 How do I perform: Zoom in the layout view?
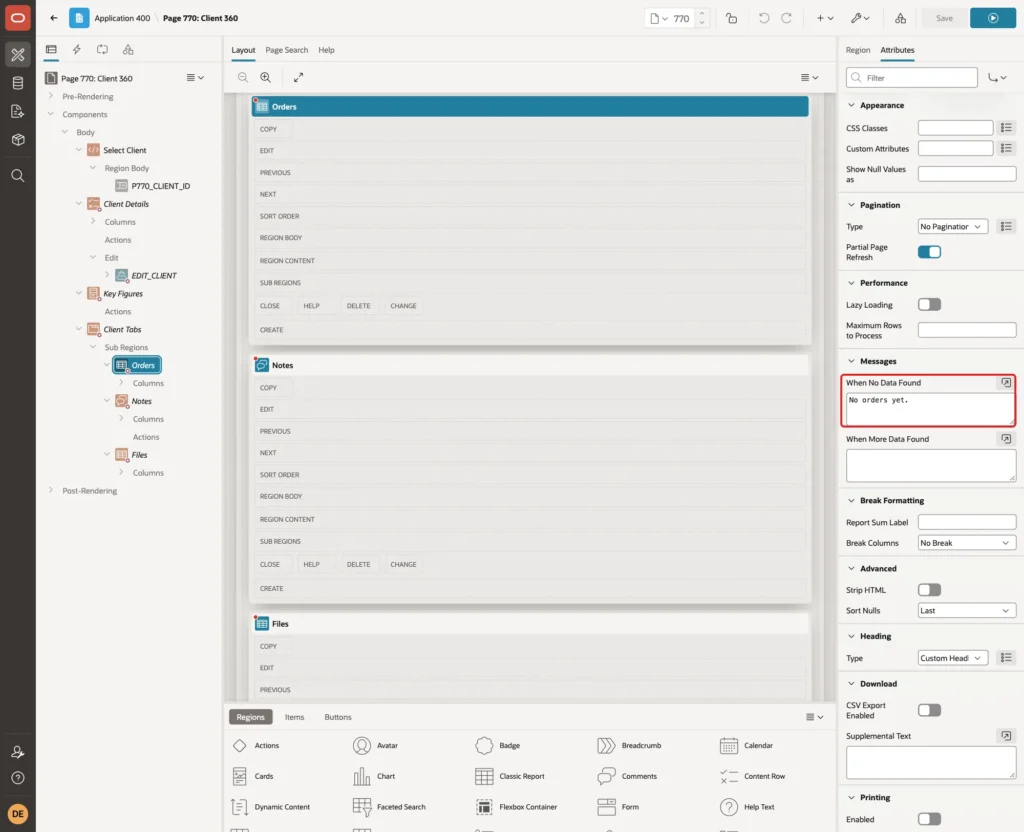click(x=266, y=77)
